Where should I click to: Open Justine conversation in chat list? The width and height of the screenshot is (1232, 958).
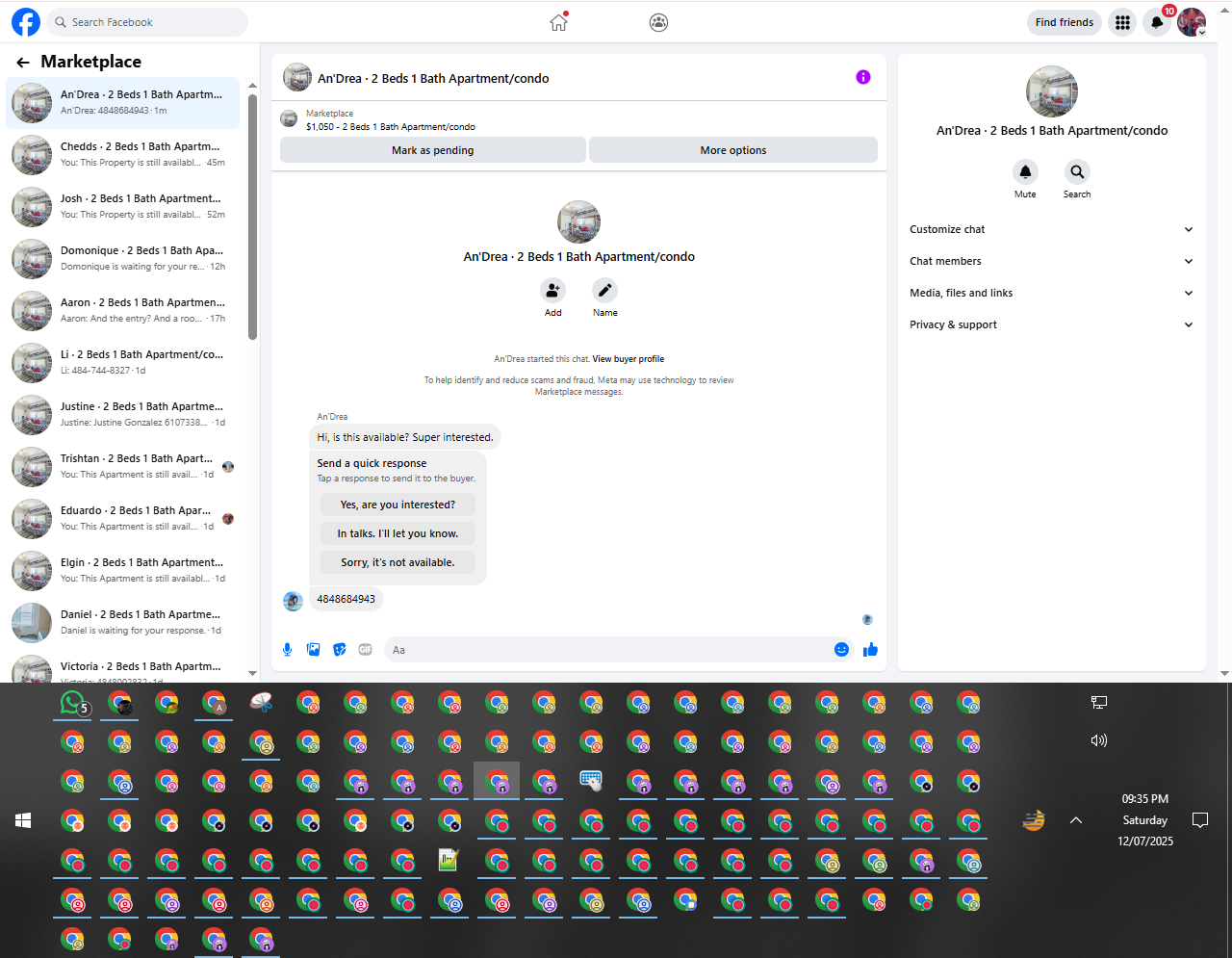[123, 415]
